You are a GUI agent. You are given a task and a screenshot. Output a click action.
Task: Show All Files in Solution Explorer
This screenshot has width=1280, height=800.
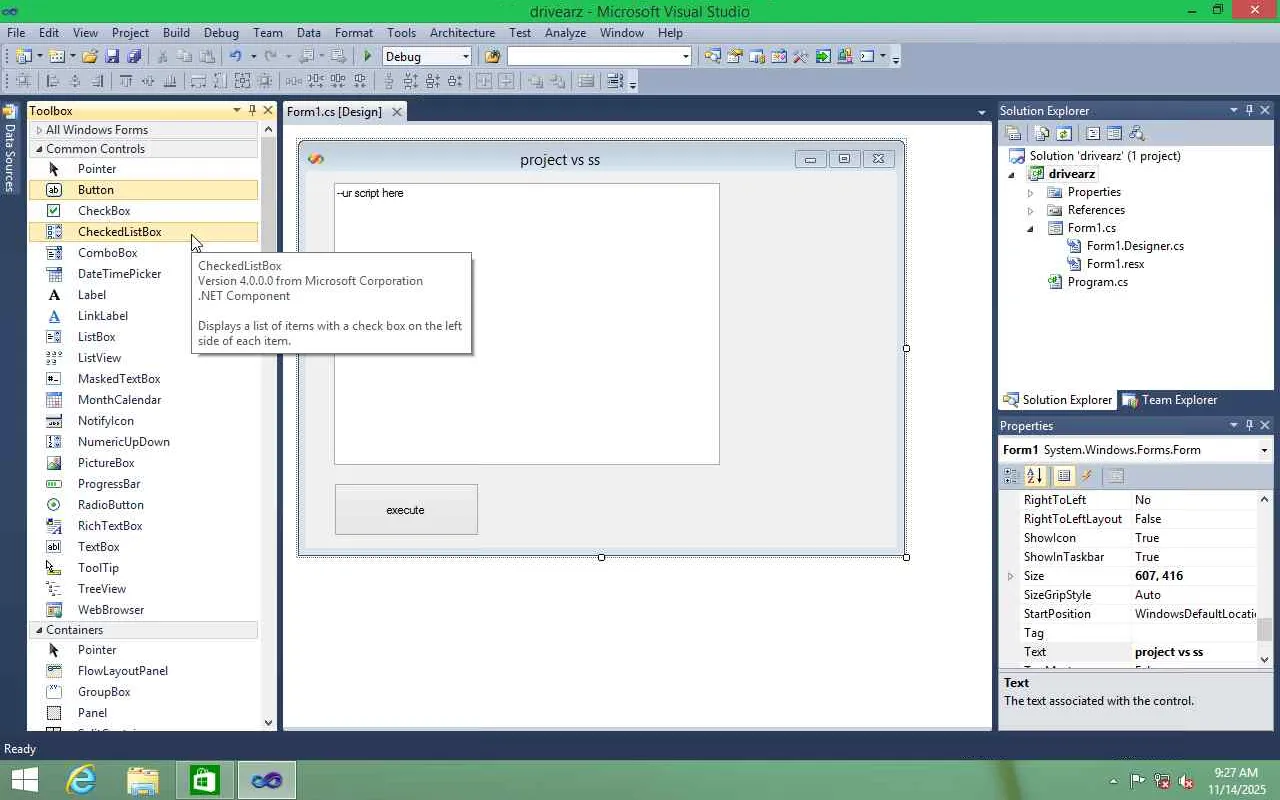pos(1043,134)
